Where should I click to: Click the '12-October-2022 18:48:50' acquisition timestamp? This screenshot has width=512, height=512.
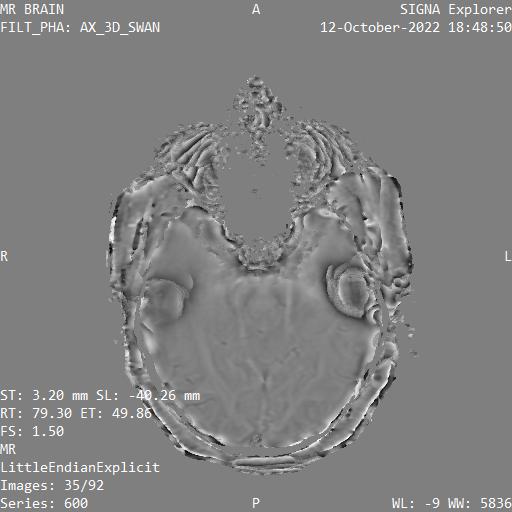(x=416, y=27)
